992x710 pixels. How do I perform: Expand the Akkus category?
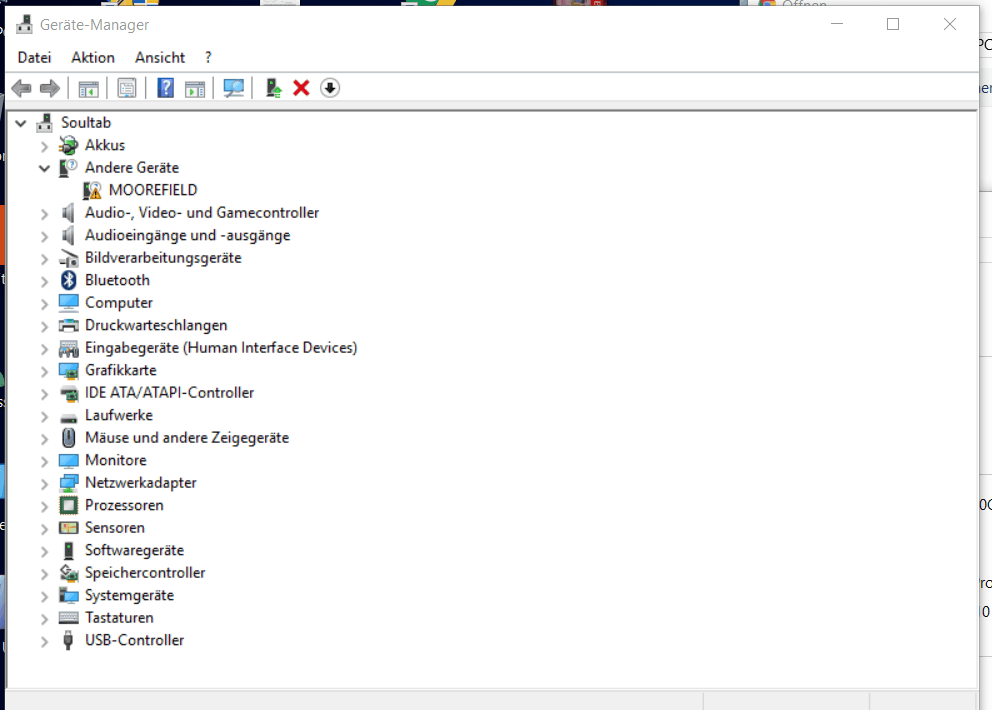point(44,146)
